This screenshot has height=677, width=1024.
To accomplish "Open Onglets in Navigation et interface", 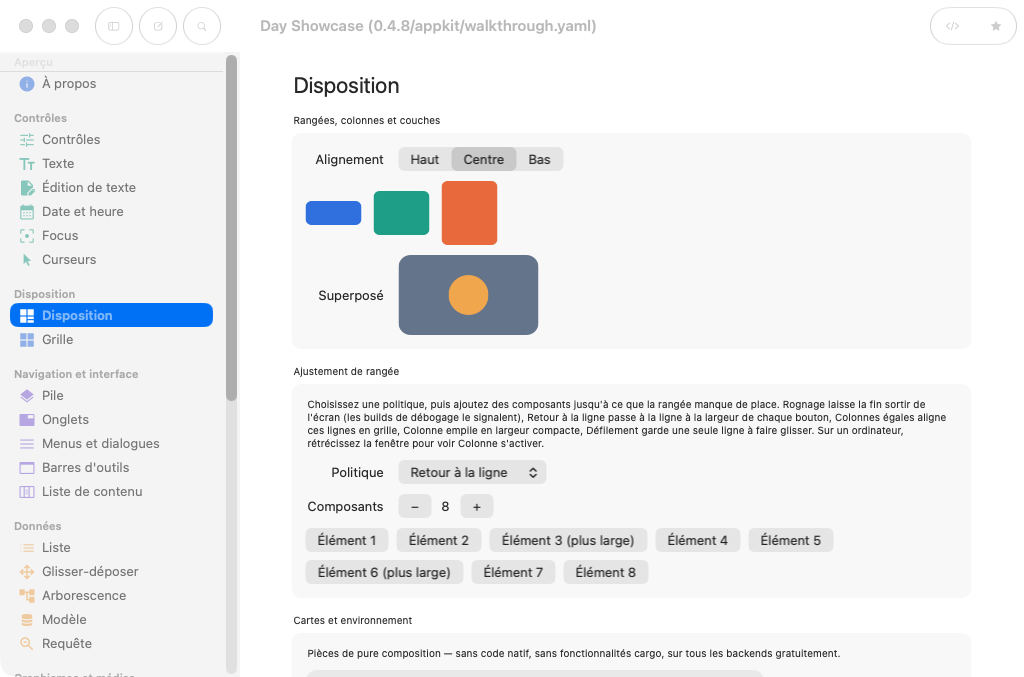I will 111,420.
